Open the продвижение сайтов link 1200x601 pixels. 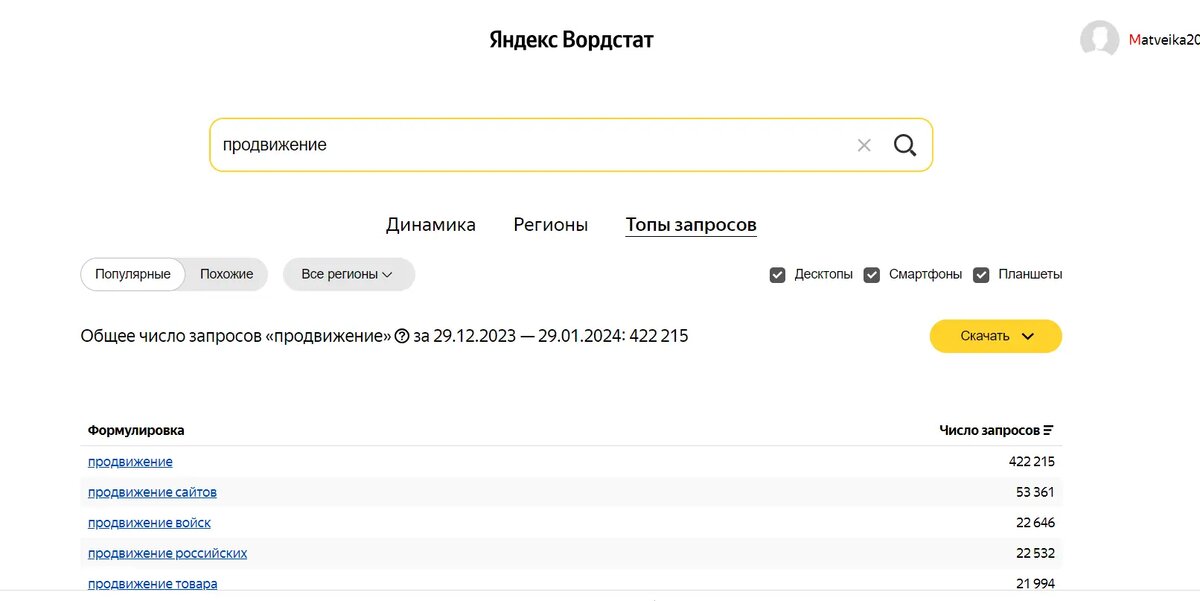pyautogui.click(x=152, y=492)
